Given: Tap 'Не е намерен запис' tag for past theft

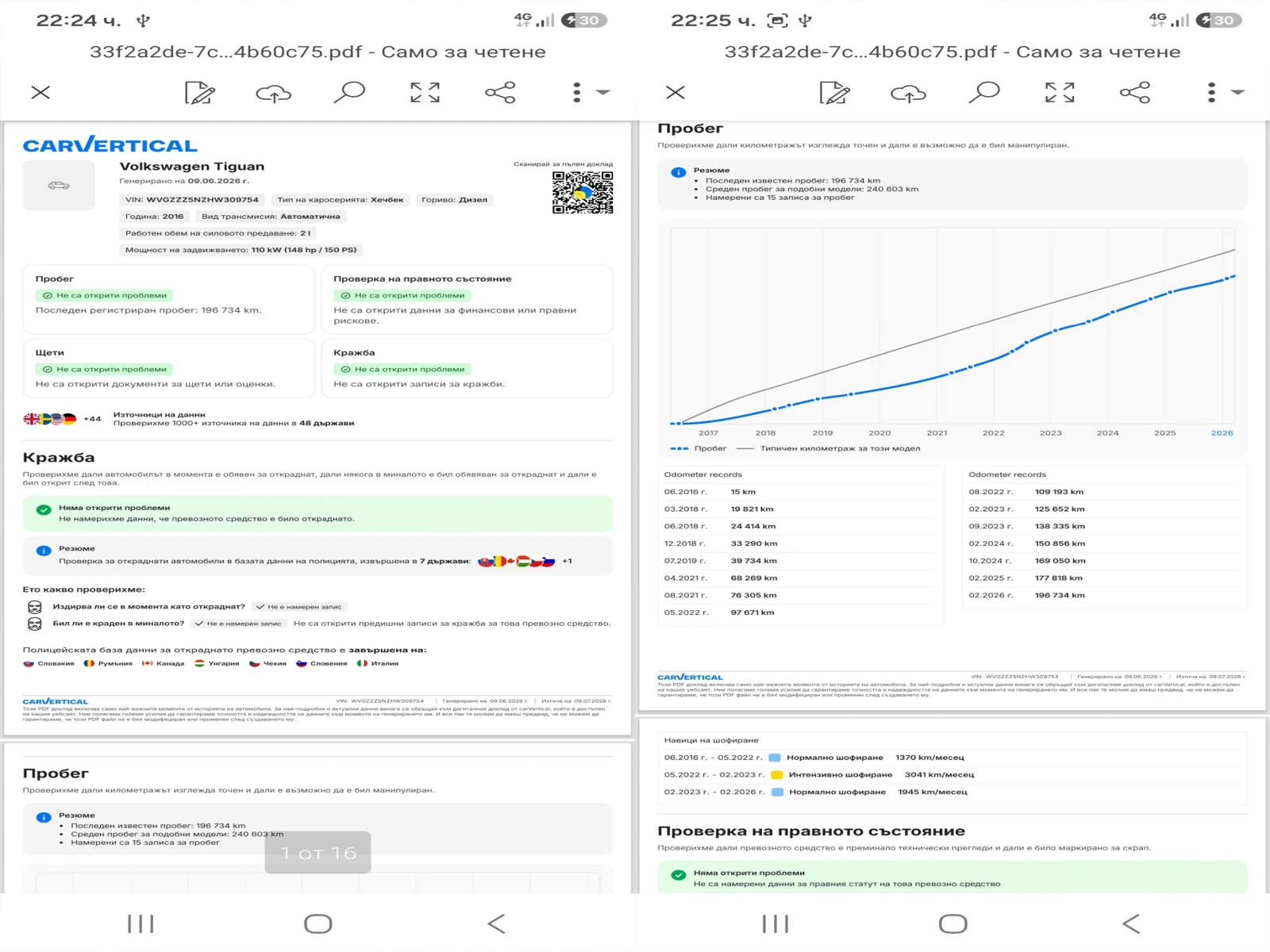Looking at the screenshot, I should [238, 624].
